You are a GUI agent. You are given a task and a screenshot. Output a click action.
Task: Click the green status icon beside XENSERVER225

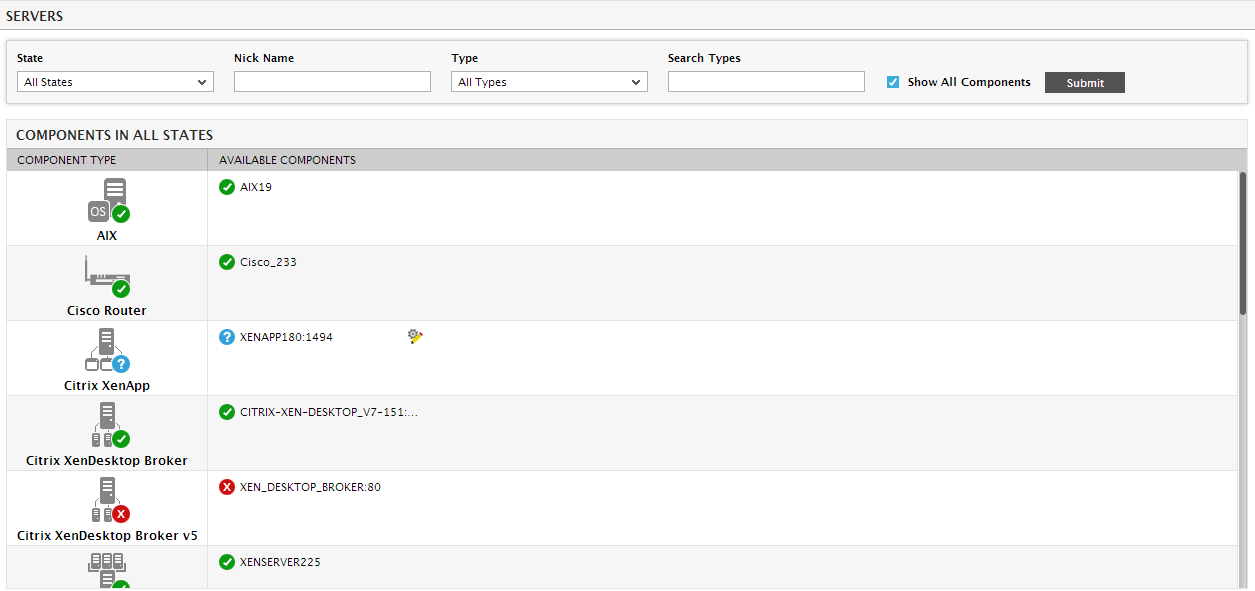point(227,562)
